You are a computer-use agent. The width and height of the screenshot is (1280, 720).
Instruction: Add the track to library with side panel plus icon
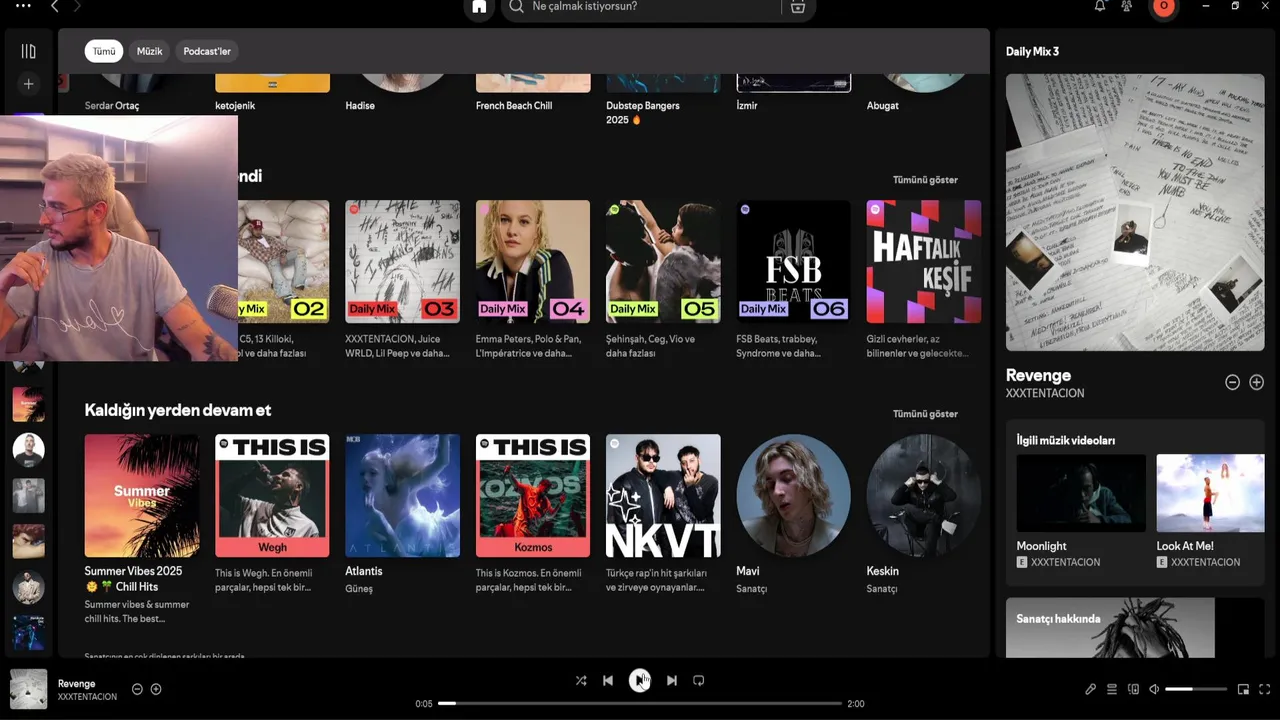[x=1257, y=382]
